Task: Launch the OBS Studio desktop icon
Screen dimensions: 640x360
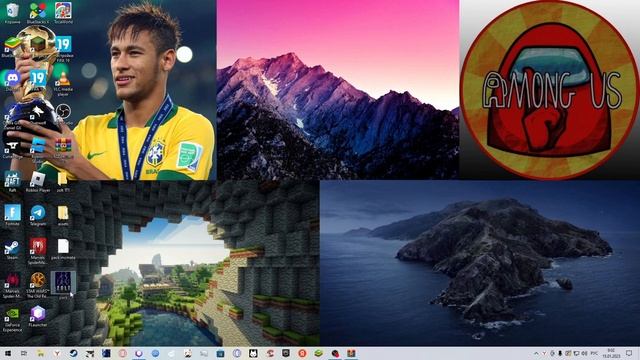Action: (x=63, y=112)
